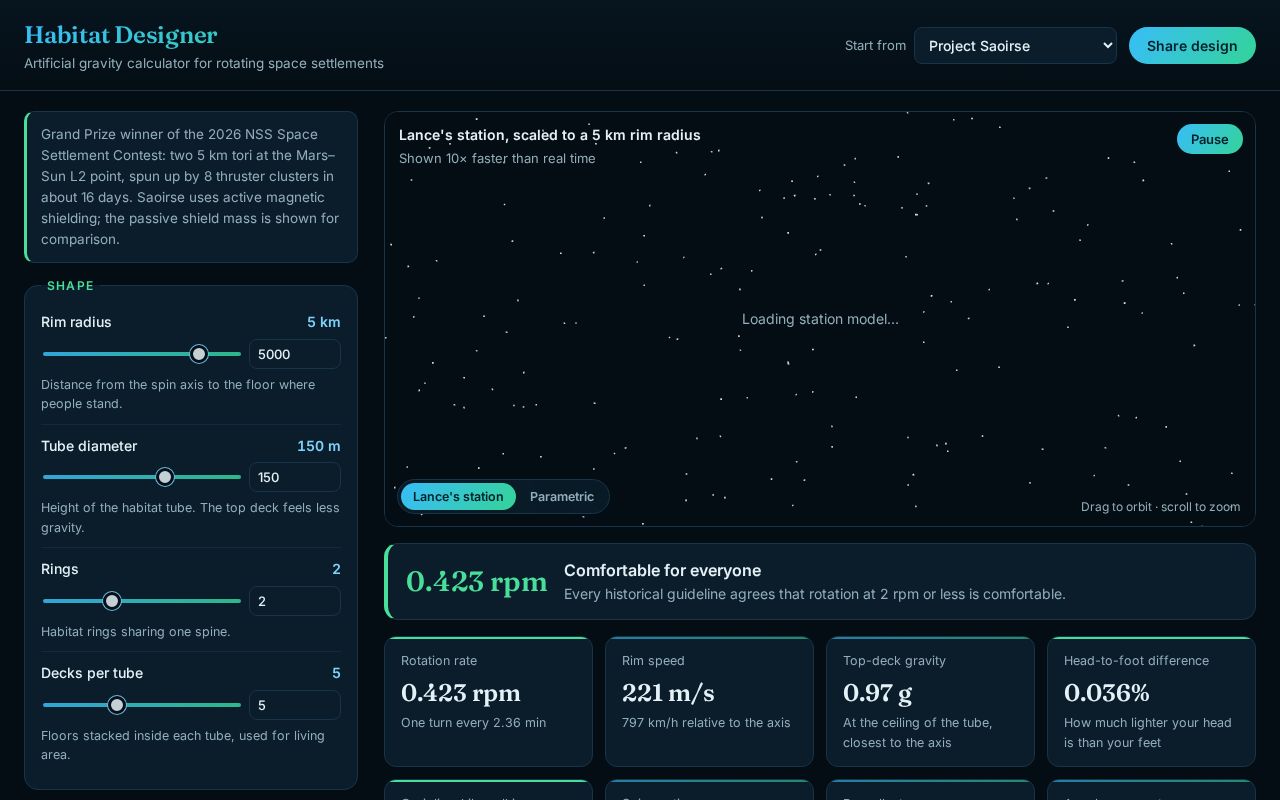The width and height of the screenshot is (1280, 800).
Task: Adjust the Decks per tube slider
Action: [142, 705]
